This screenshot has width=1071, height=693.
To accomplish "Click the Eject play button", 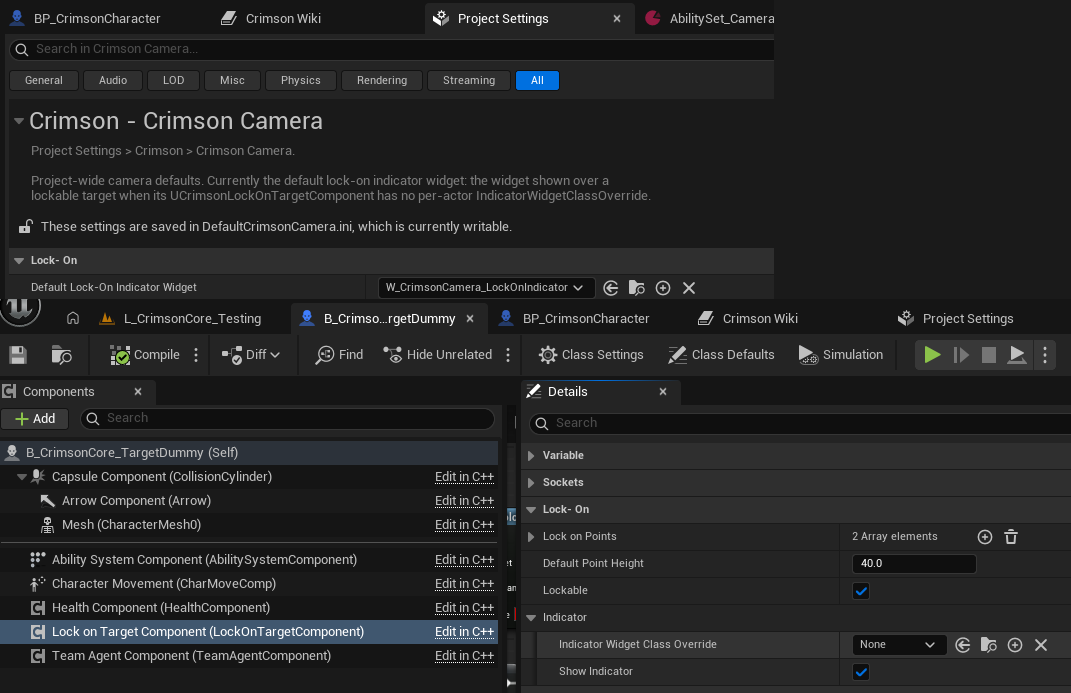I will [x=1017, y=354].
